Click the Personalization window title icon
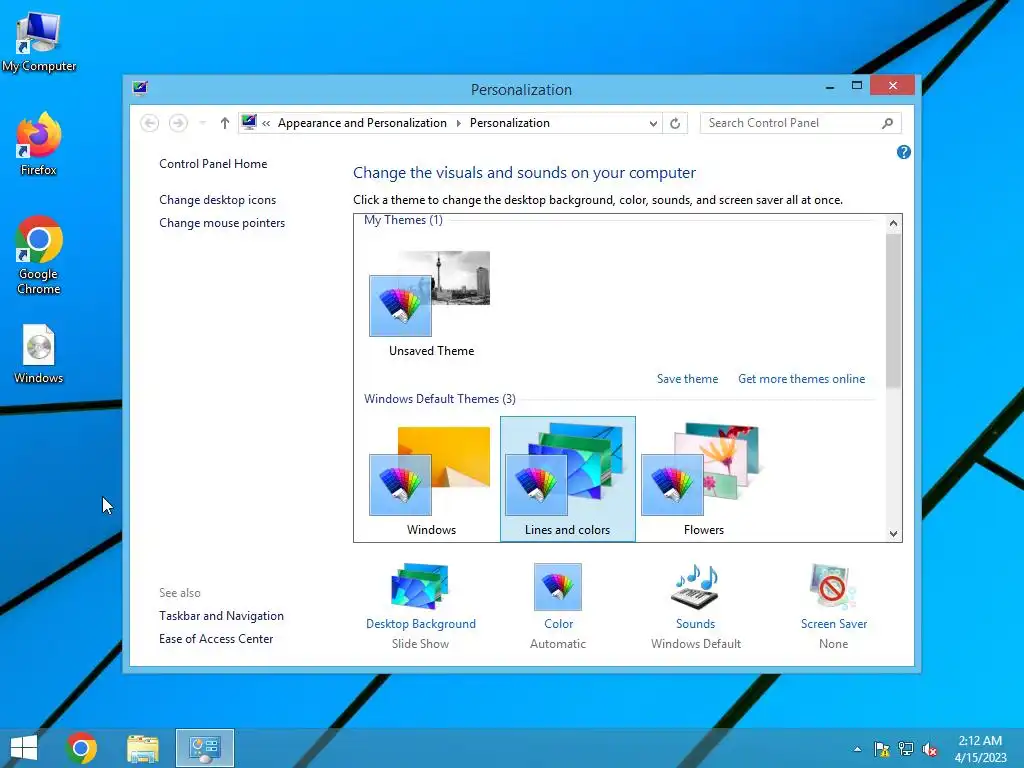The height and width of the screenshot is (768, 1024). click(x=140, y=88)
